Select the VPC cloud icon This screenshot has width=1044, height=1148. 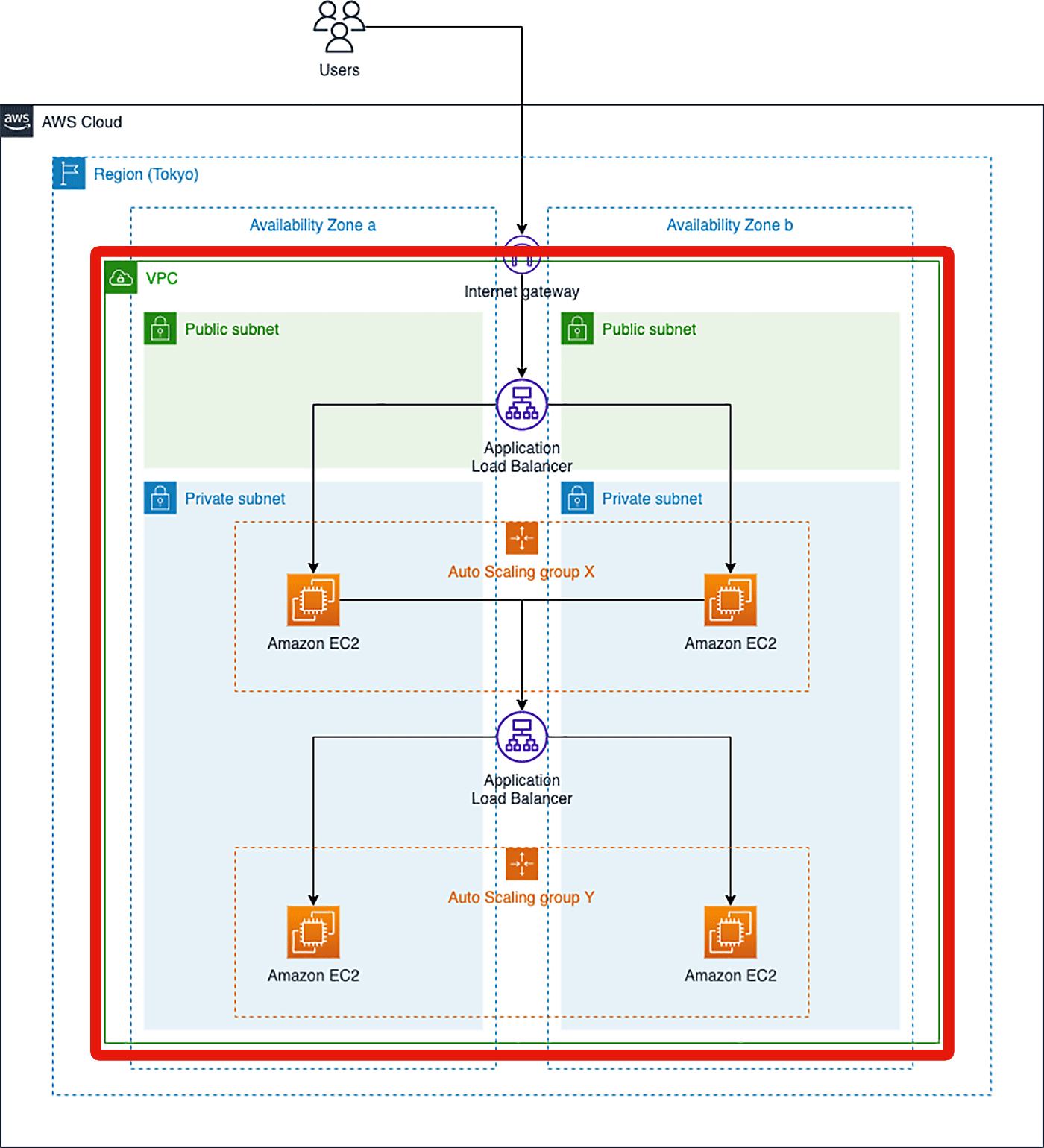click(121, 278)
